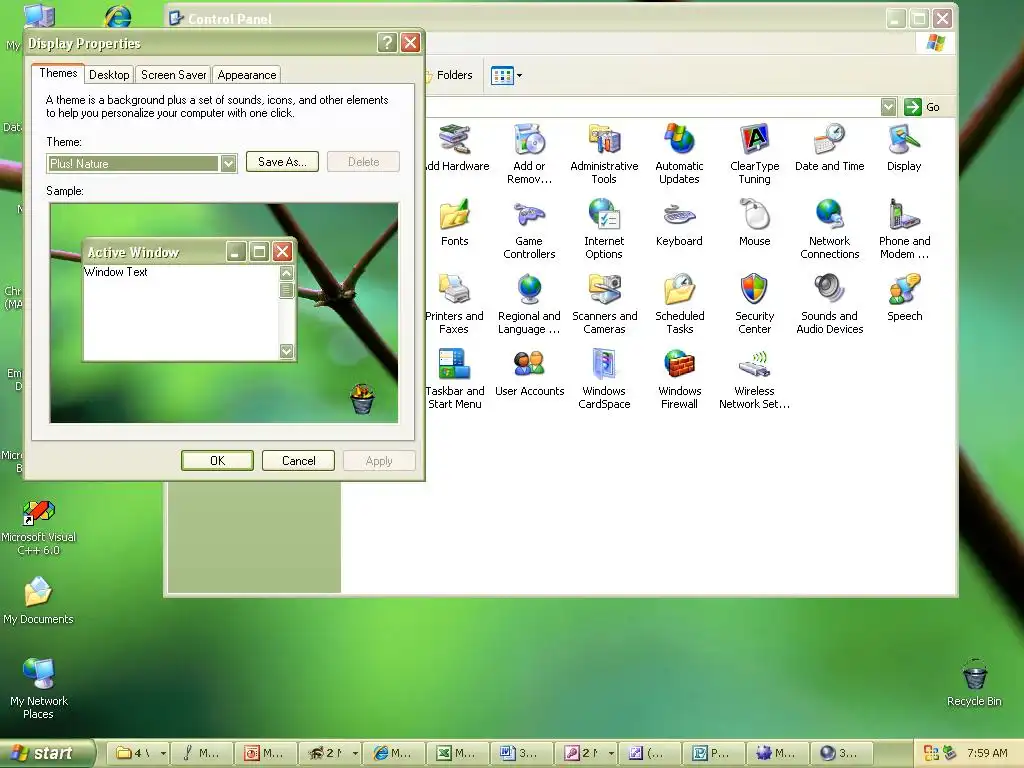This screenshot has width=1024, height=768.
Task: Open Security Center icon
Action: pyautogui.click(x=754, y=304)
